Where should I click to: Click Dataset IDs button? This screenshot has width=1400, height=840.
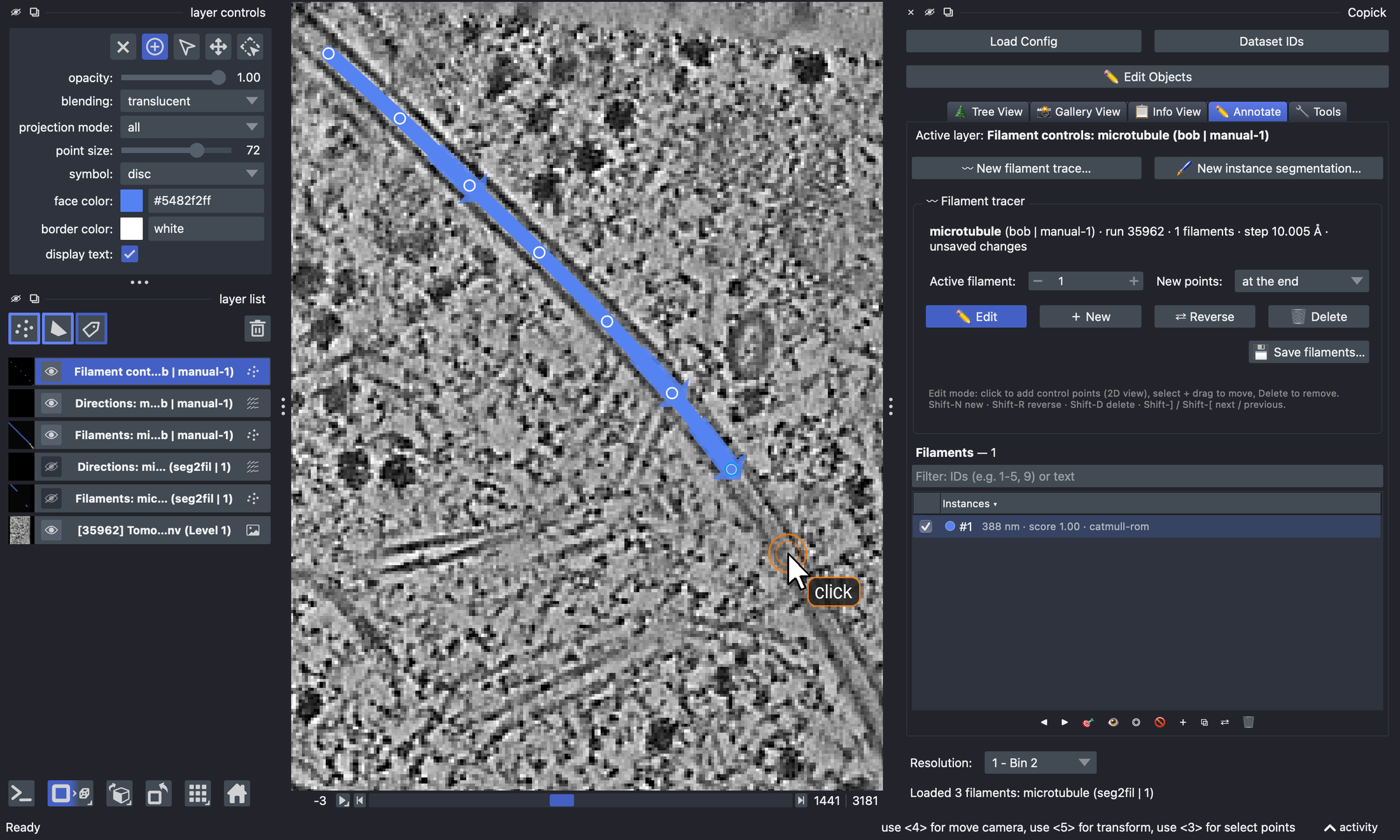(1271, 41)
